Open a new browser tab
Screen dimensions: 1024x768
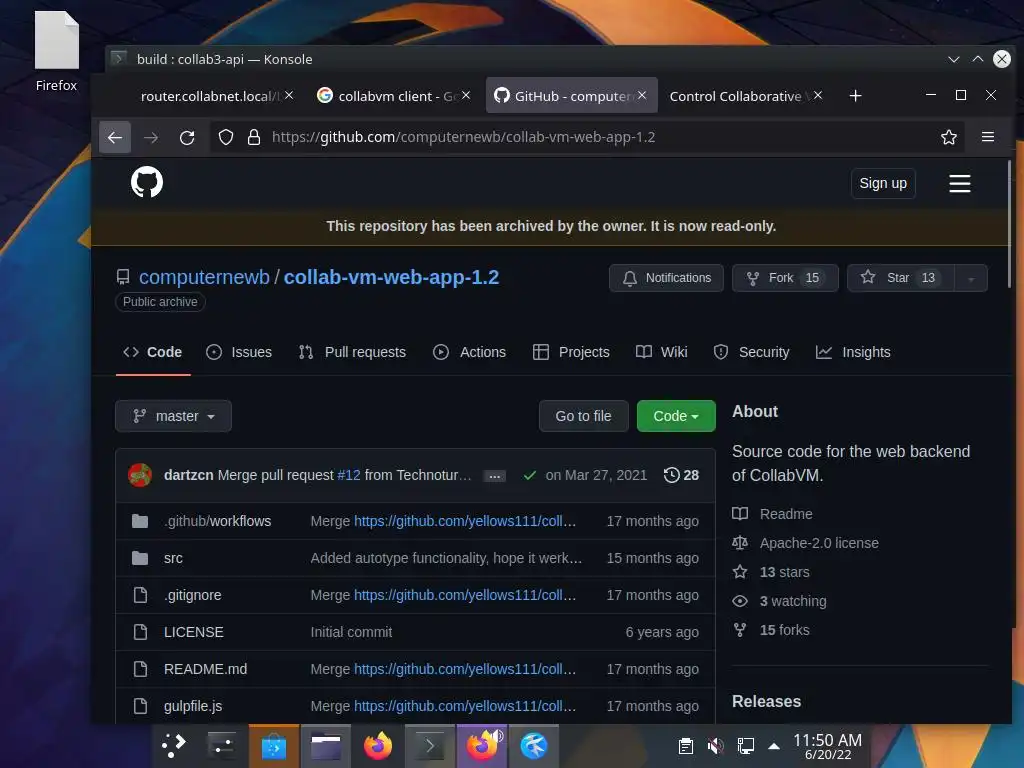tap(856, 96)
